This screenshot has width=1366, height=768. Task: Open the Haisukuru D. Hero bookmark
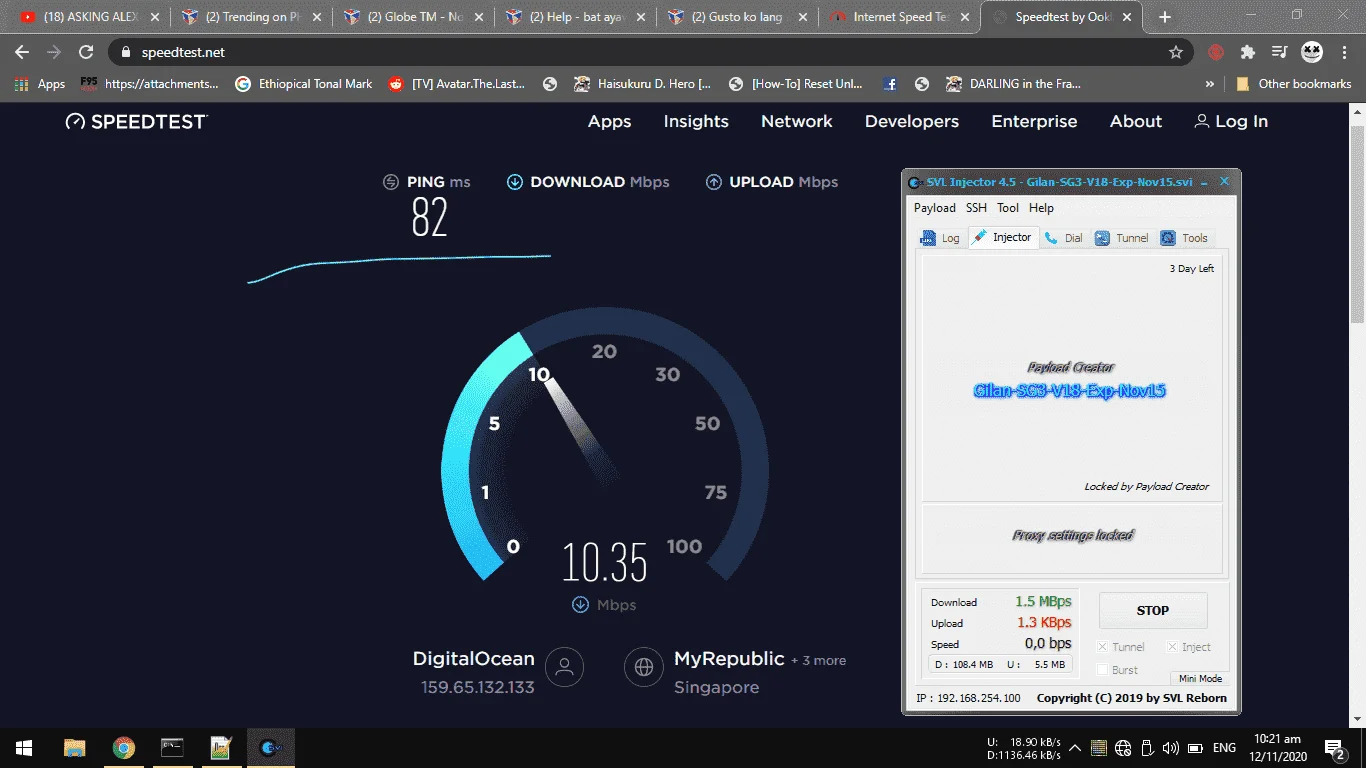(642, 84)
